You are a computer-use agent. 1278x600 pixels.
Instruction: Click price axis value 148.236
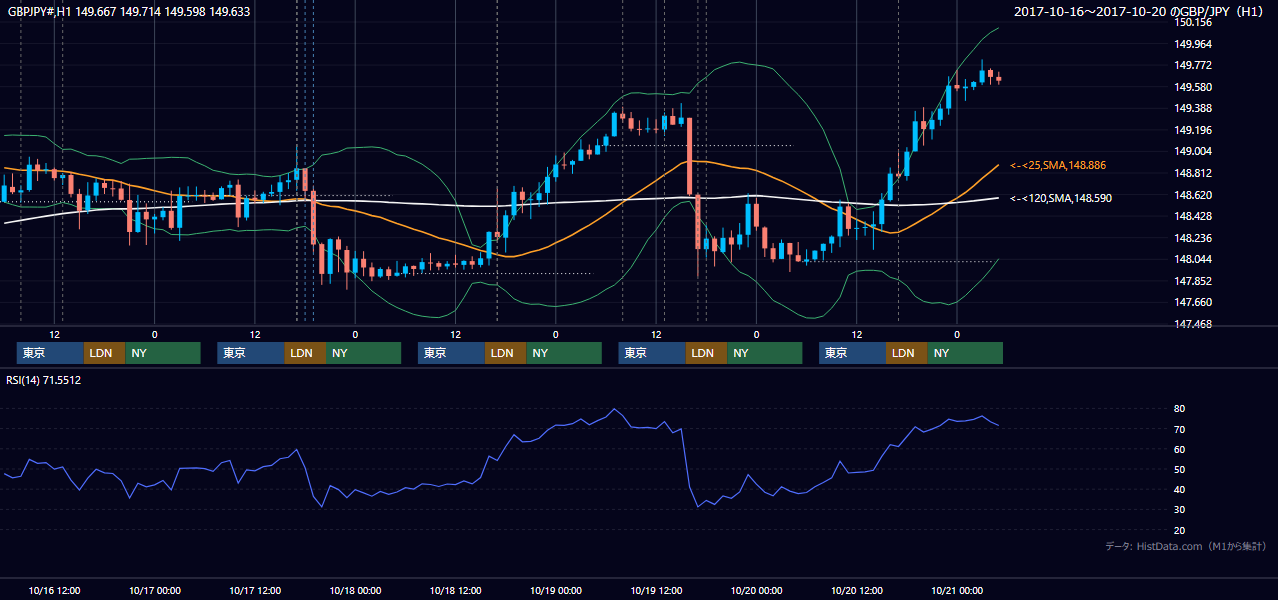(1192, 238)
